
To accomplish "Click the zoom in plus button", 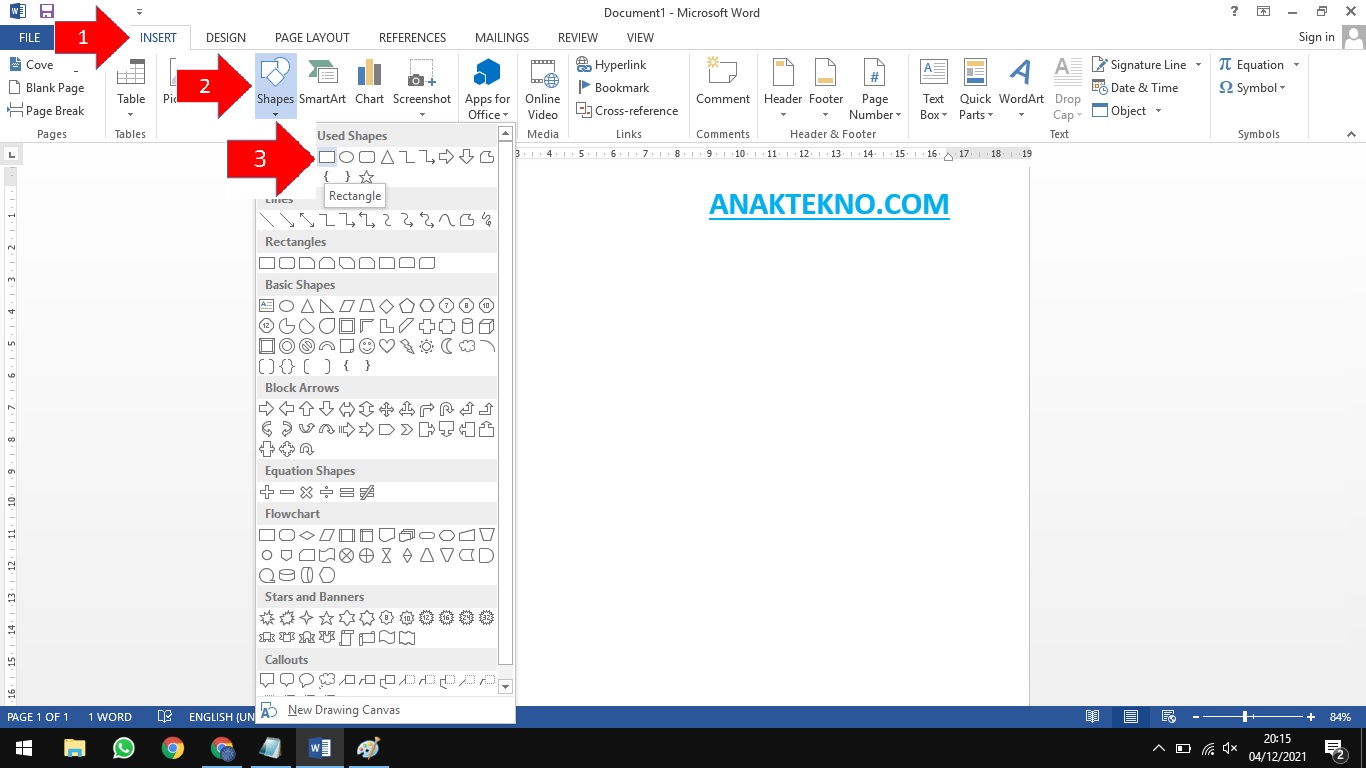I will tap(1311, 717).
